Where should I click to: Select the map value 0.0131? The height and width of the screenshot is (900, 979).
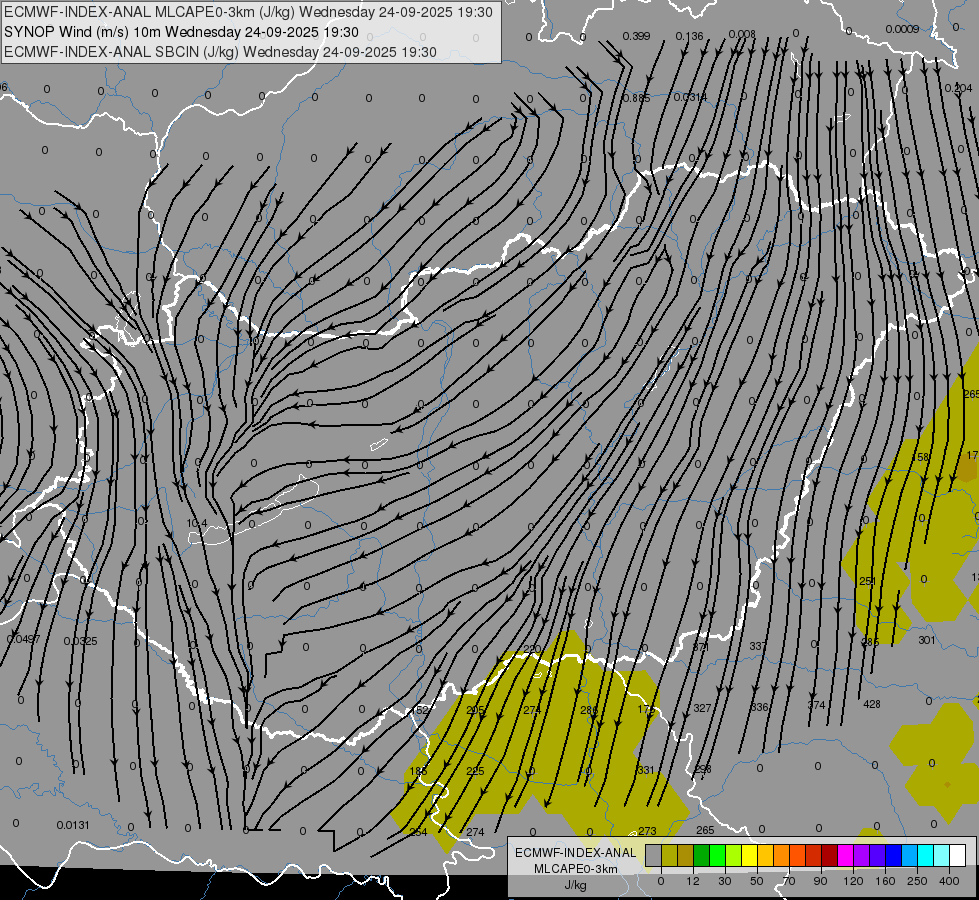[73, 825]
